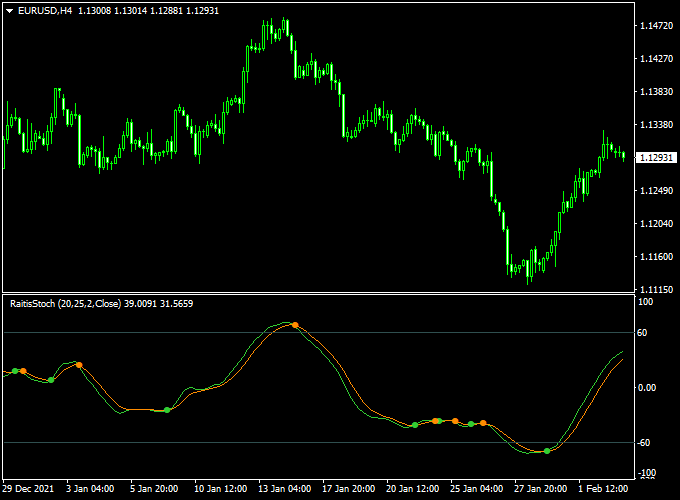Screen dimensions: 680x500
Task: Click the indicator scale label 60
Action: [642, 333]
